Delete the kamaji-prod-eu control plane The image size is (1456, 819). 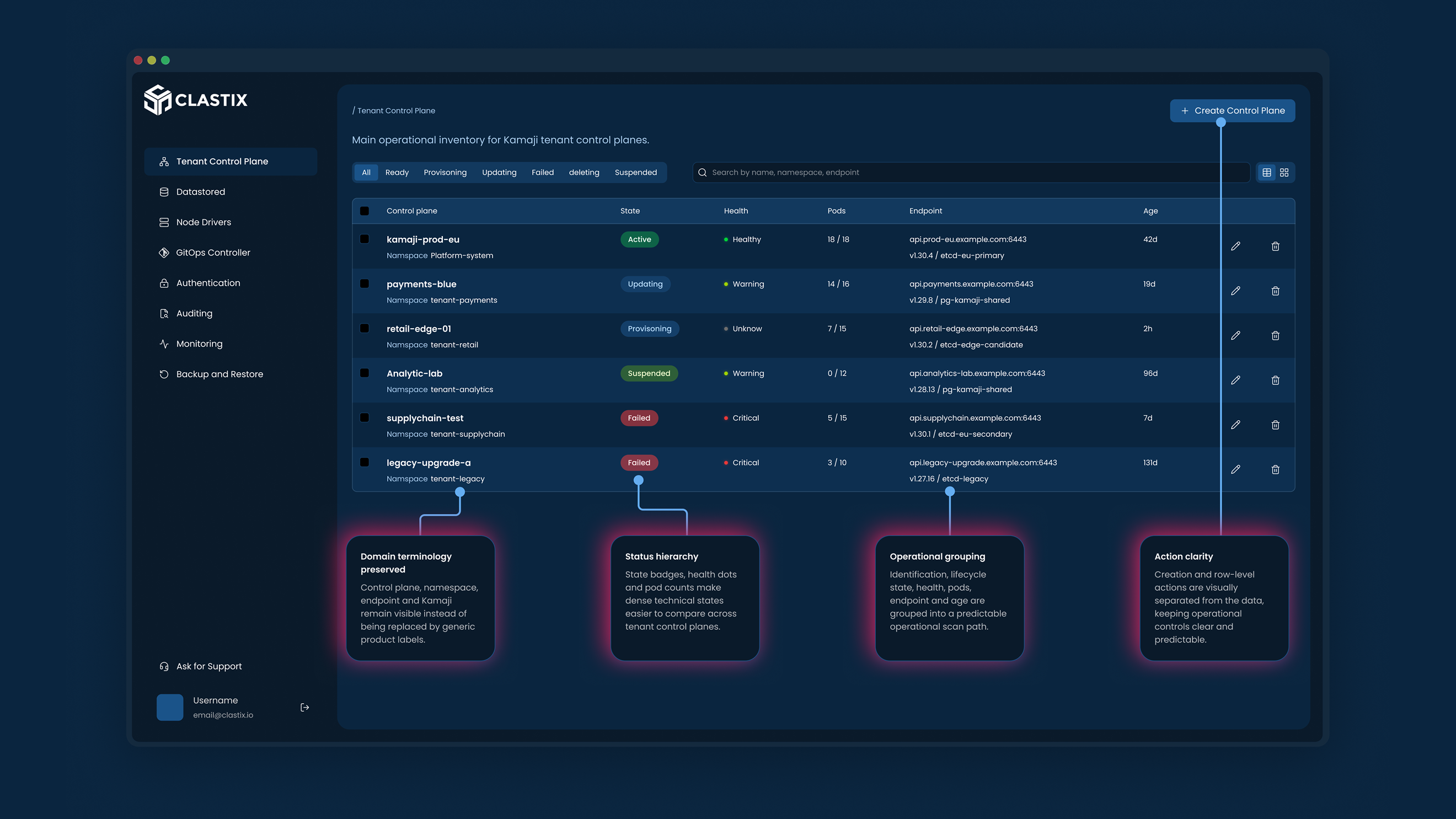(x=1275, y=246)
